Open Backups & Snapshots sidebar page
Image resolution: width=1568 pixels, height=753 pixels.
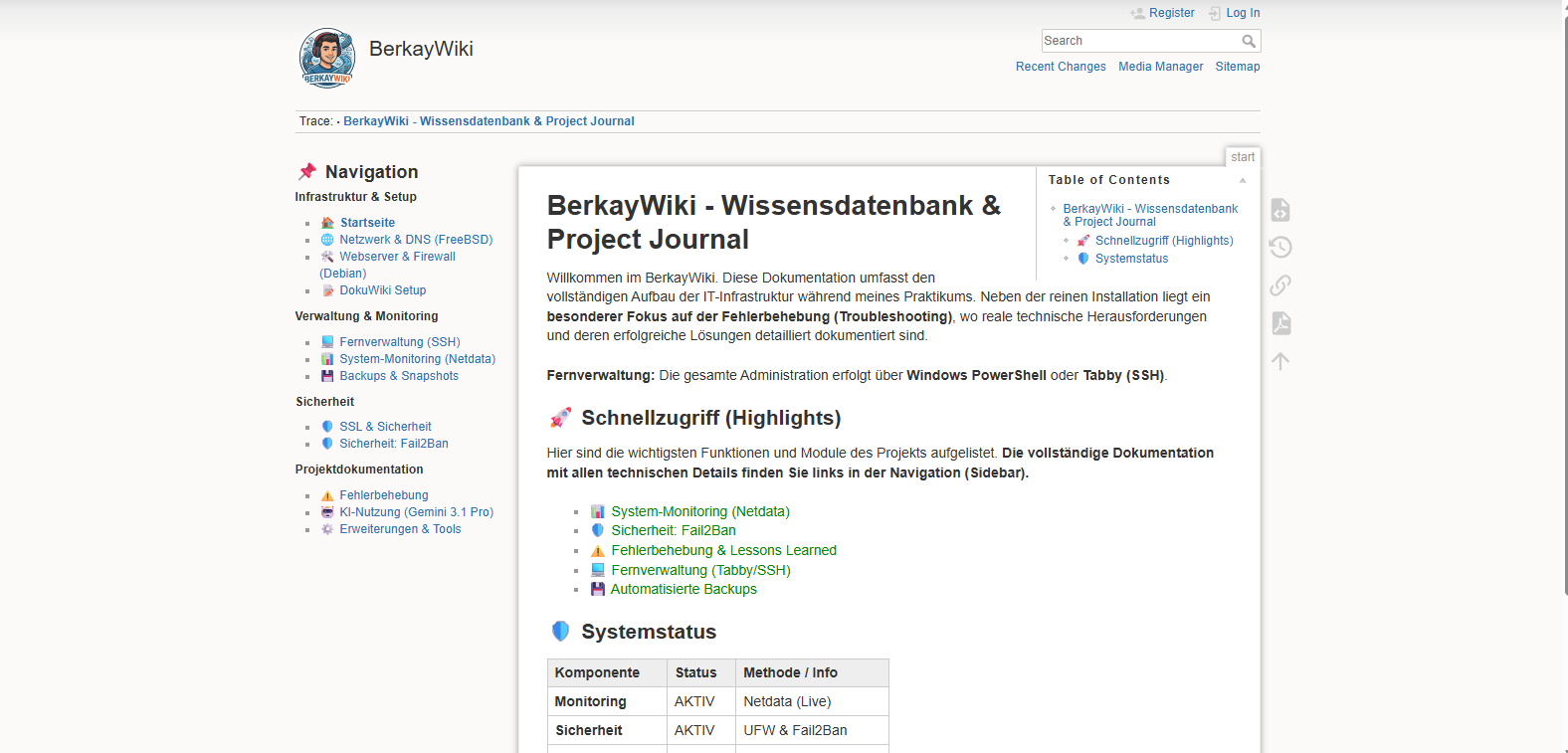(x=399, y=376)
